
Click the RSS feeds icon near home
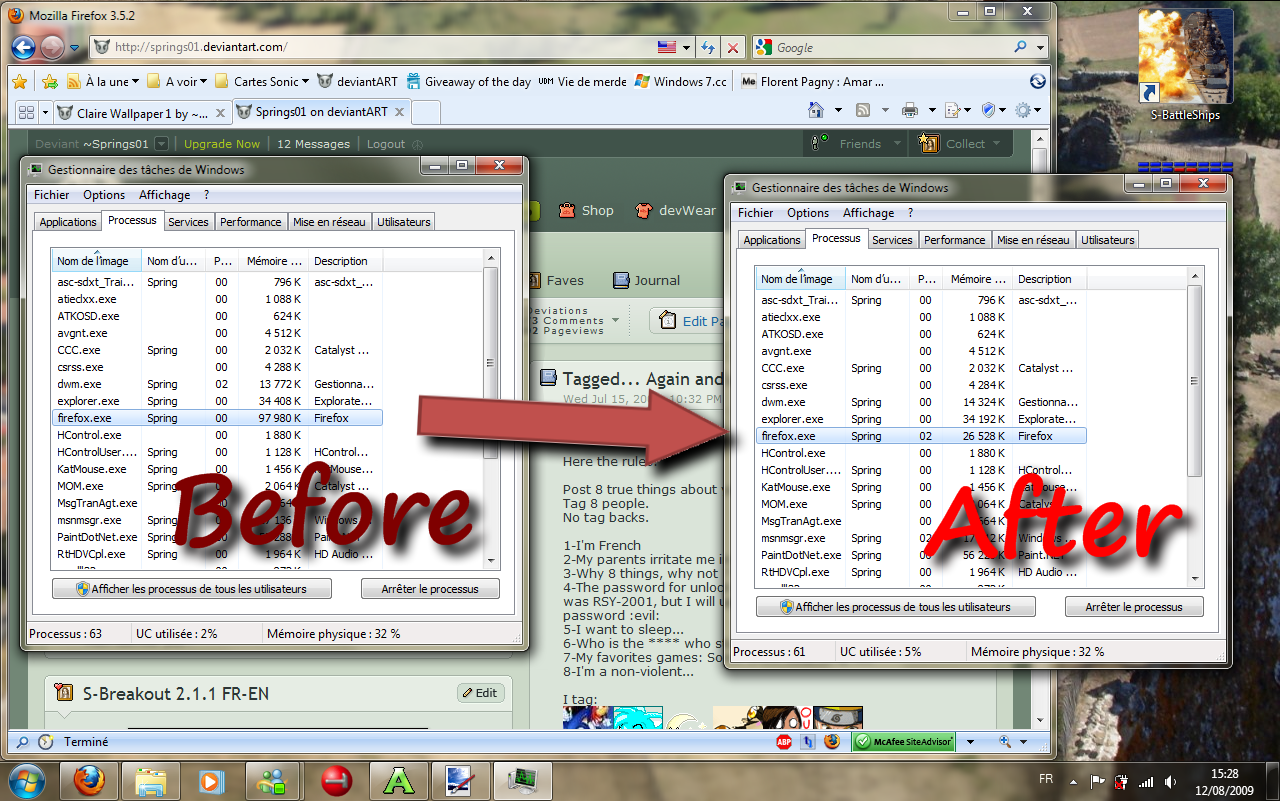coord(862,110)
